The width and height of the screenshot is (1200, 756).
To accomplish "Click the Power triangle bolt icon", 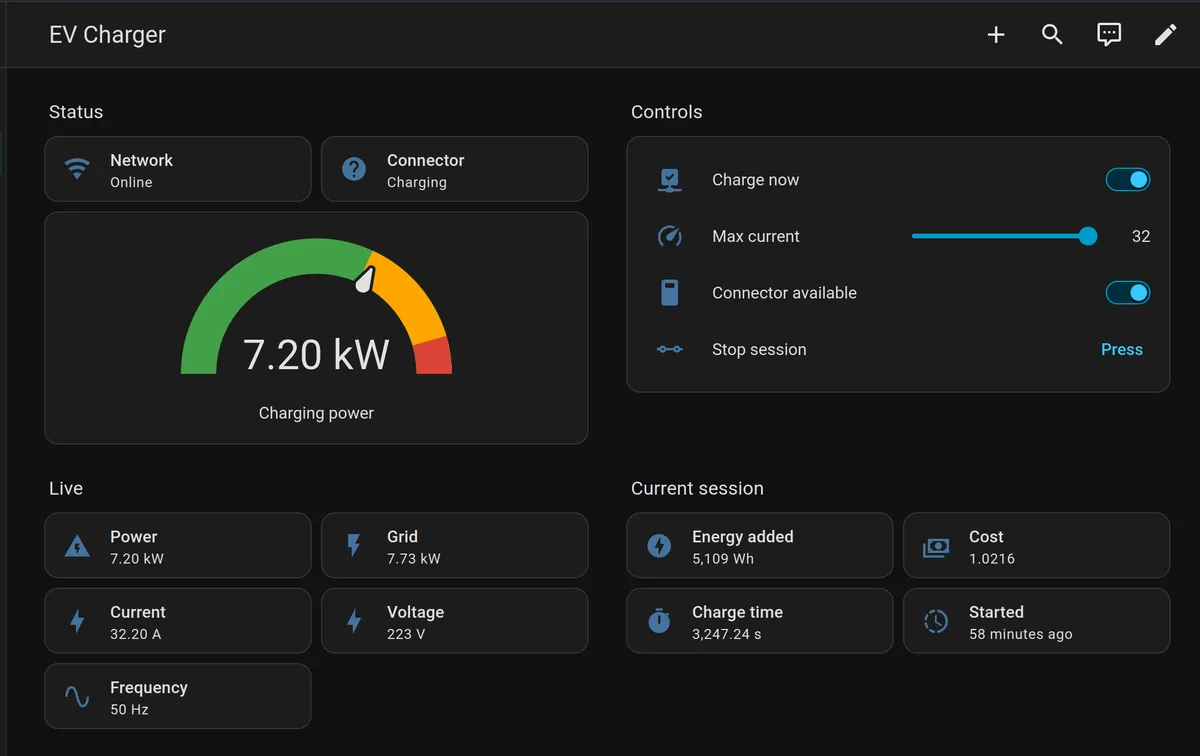I will 77,546.
